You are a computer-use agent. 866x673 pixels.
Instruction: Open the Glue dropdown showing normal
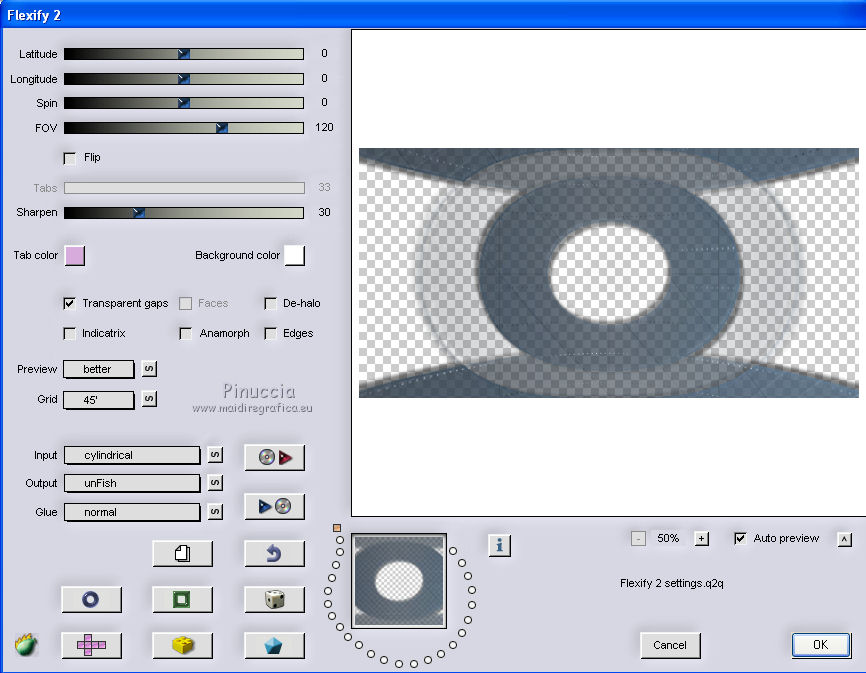point(132,512)
